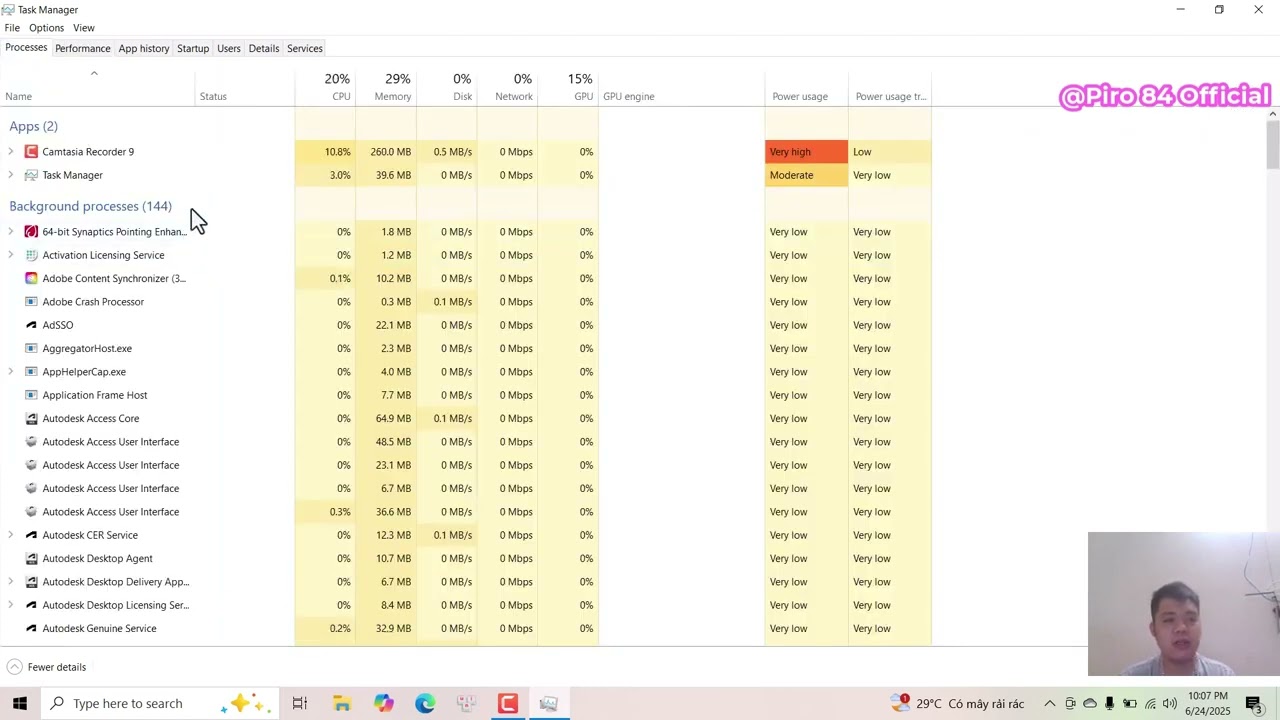Sort processes by CPU column
The height and width of the screenshot is (720, 1280).
point(325,87)
